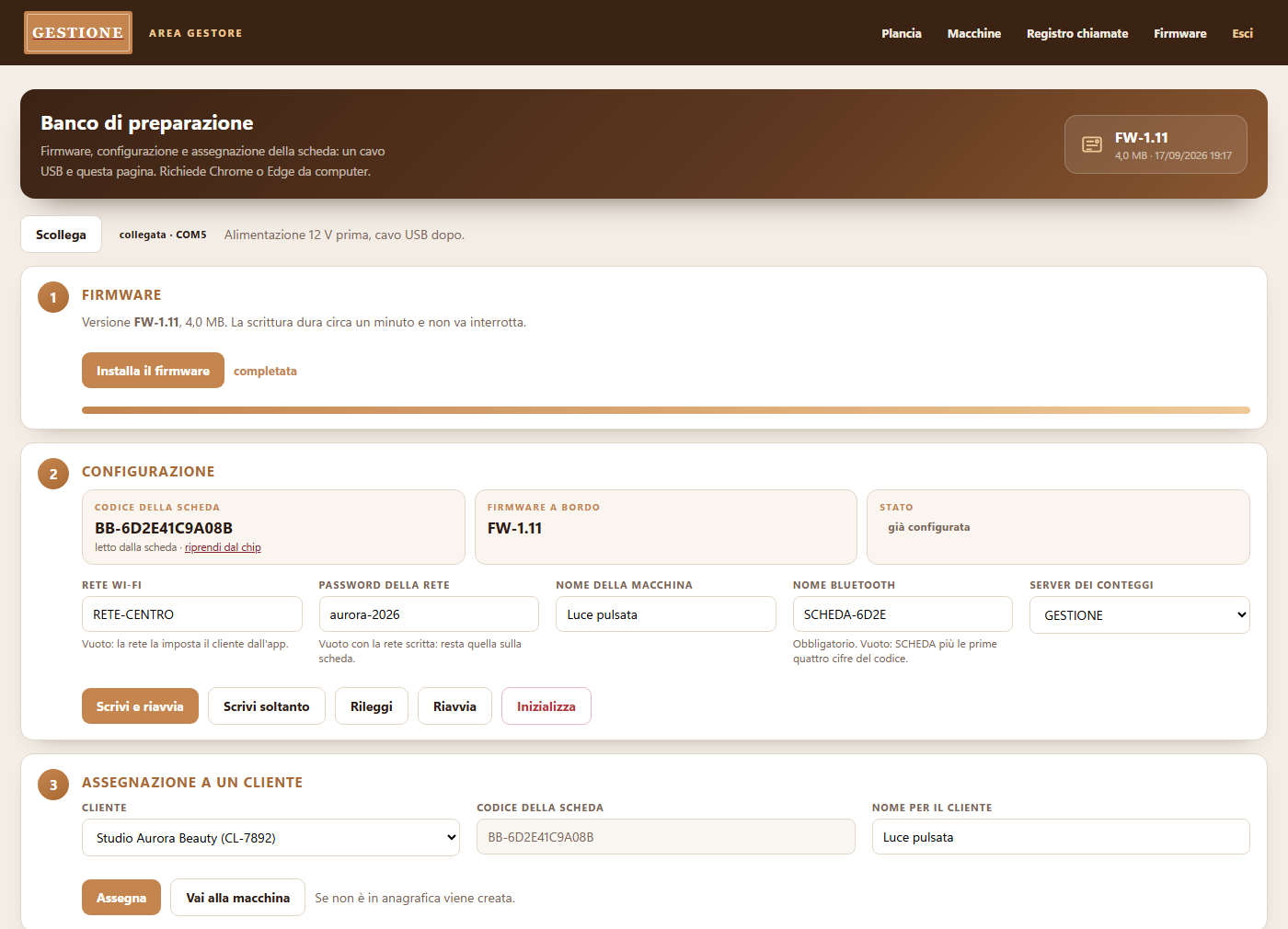The height and width of the screenshot is (929, 1288).
Task: Click Scrivi e riavvia button
Action: [140, 706]
